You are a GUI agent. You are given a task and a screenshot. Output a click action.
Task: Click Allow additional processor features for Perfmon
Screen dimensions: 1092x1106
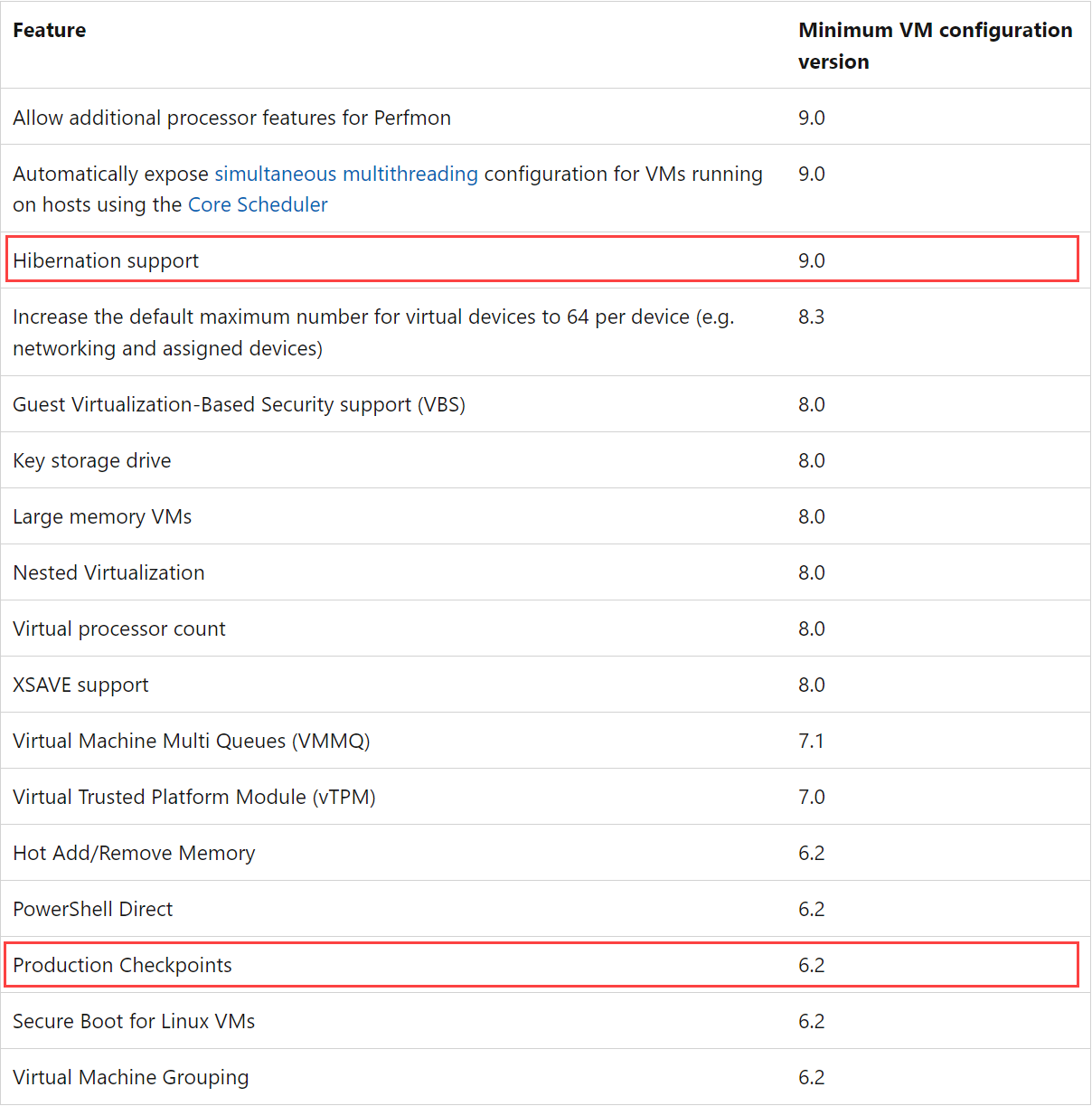[x=231, y=118]
